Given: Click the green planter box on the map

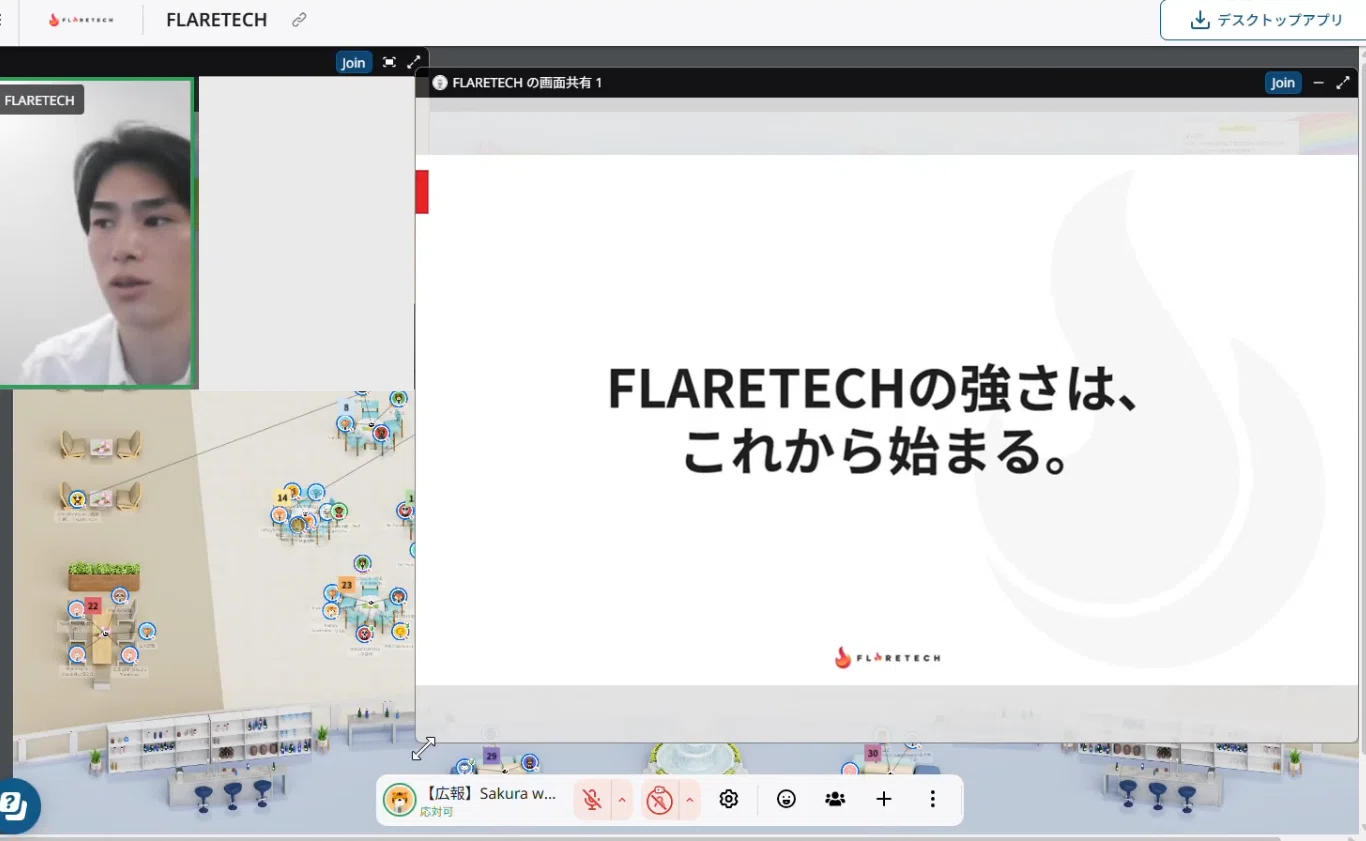Looking at the screenshot, I should (x=104, y=576).
